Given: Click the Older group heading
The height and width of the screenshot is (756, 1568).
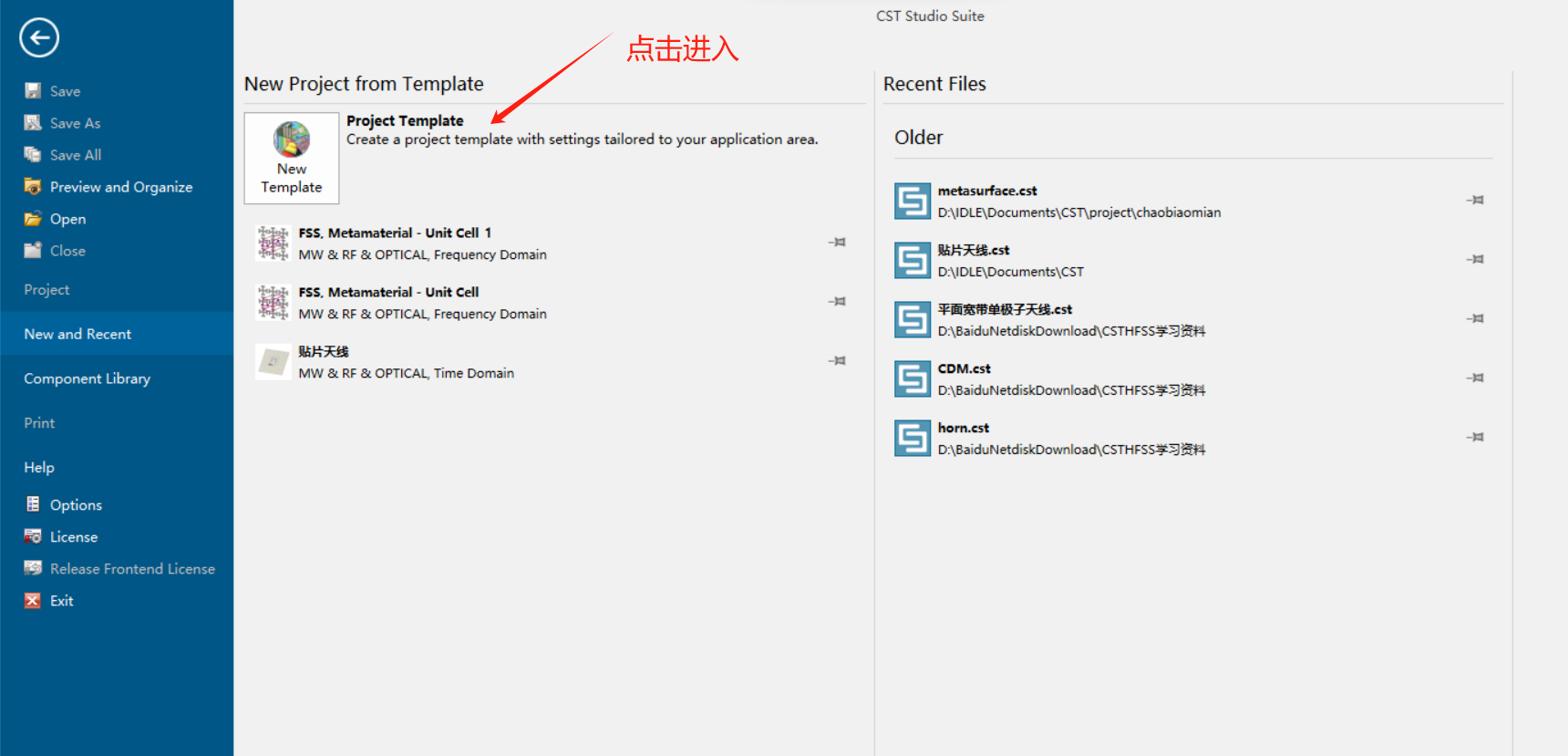Looking at the screenshot, I should tap(919, 137).
